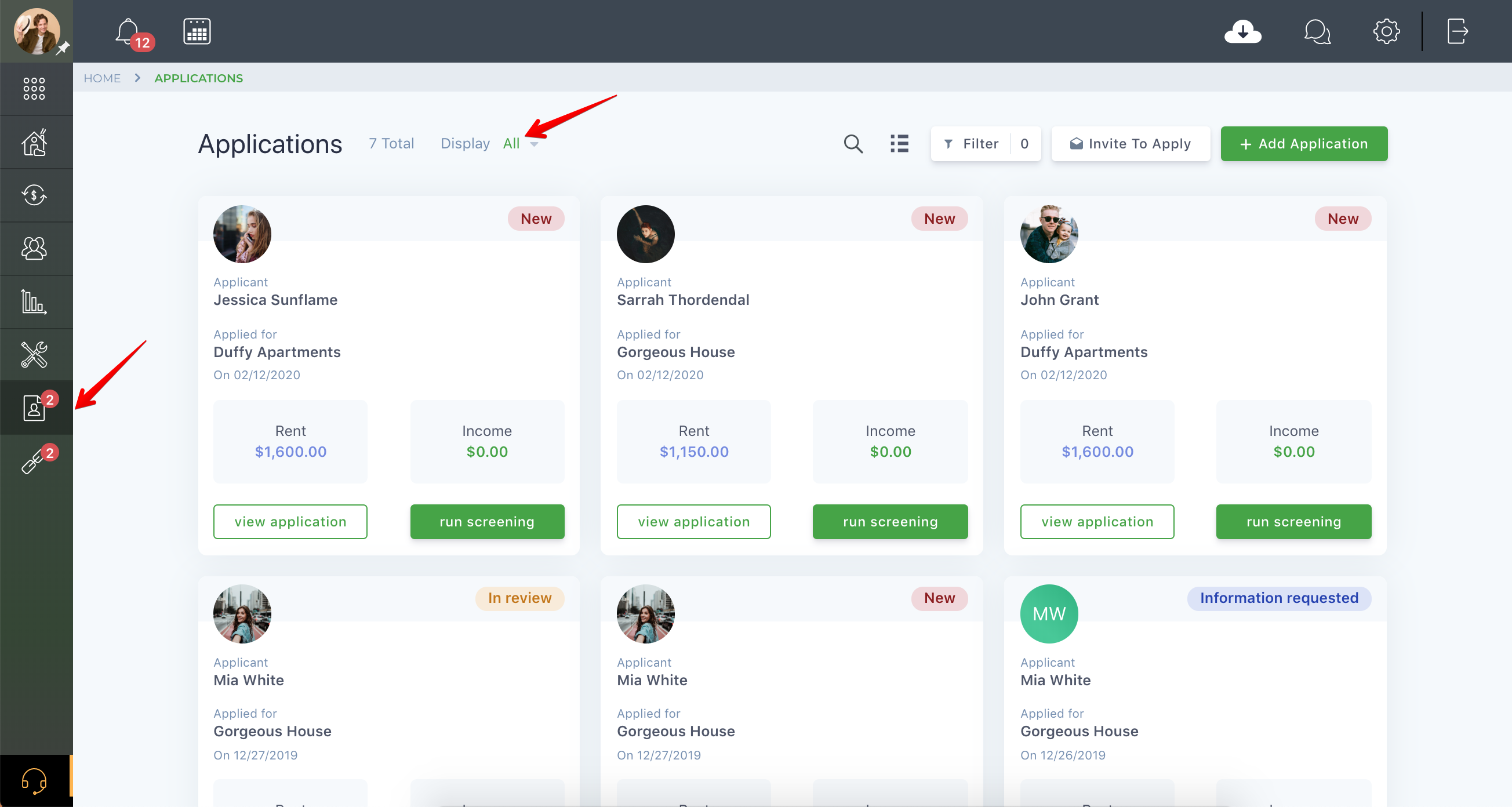This screenshot has height=807, width=1512.
Task: Open the applications icon in sidebar
Action: pyautogui.click(x=35, y=408)
